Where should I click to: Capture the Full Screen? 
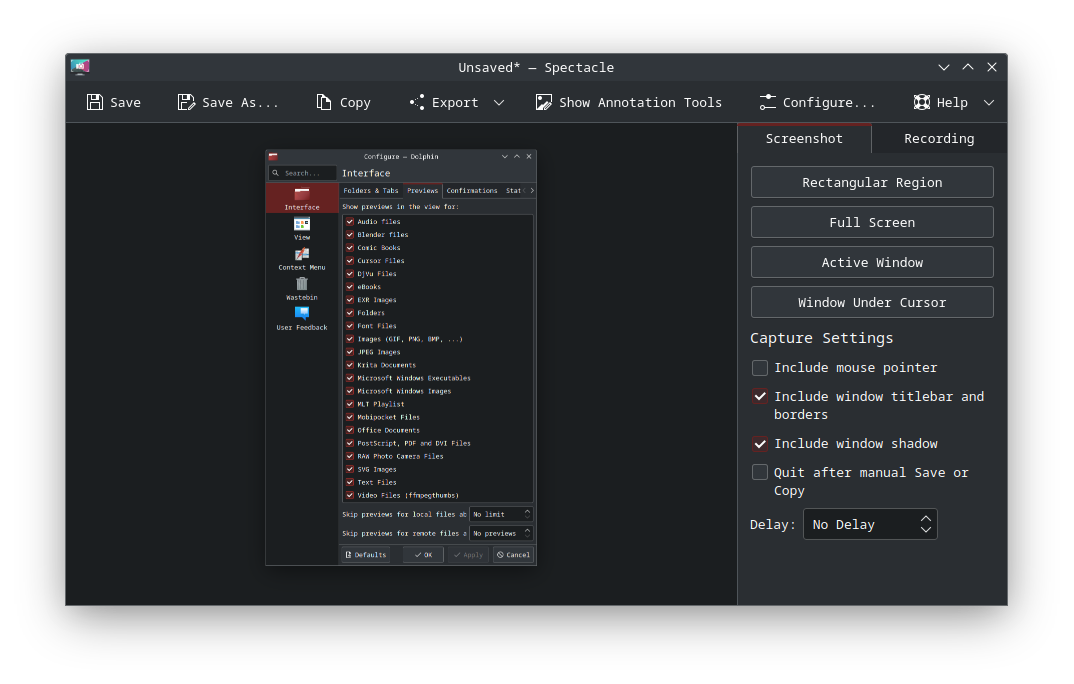872,222
